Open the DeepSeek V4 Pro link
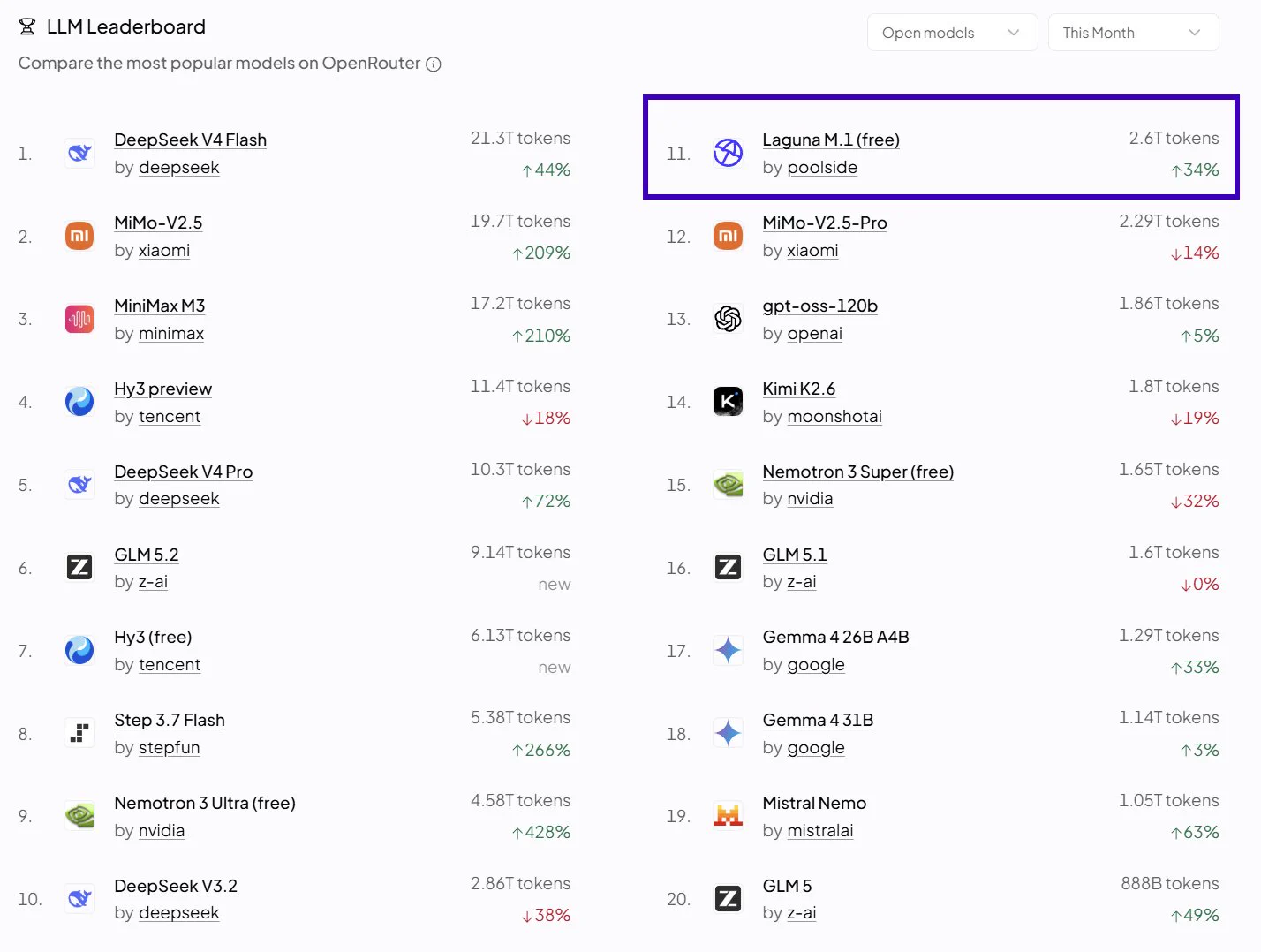 [183, 472]
